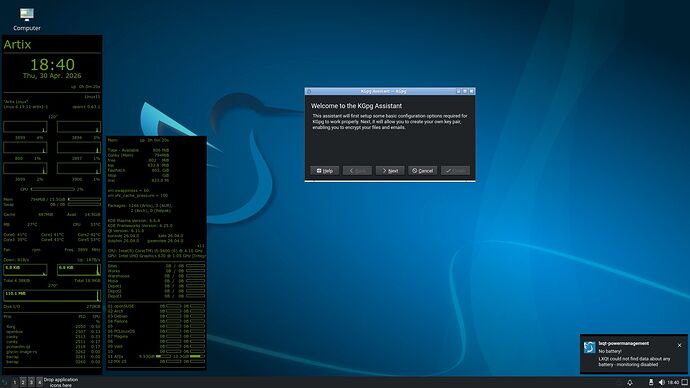Viewport: 690px width, 388px height.
Task: Open the LXQt application menu in the panel
Action: click(5, 382)
